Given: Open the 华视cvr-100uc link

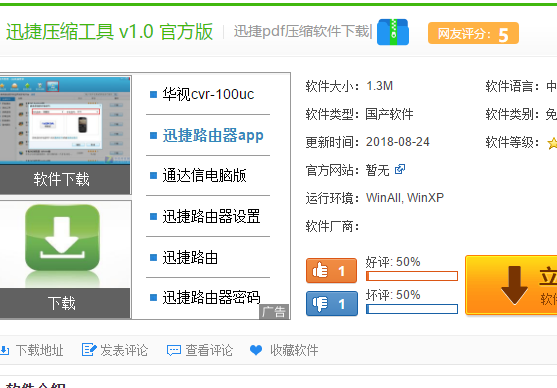Looking at the screenshot, I should pyautogui.click(x=208, y=94).
